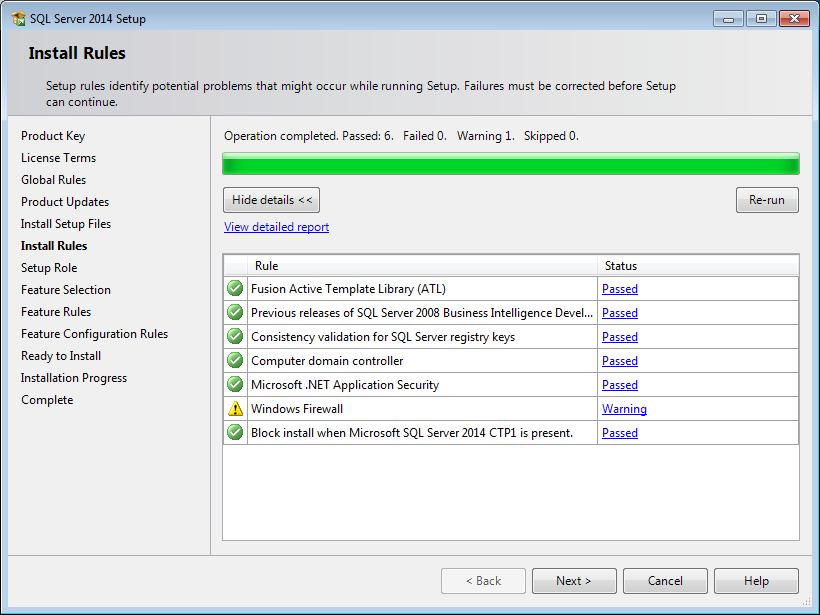
Task: Click the green check icon beside Fusion ATL rule
Action: pos(234,288)
